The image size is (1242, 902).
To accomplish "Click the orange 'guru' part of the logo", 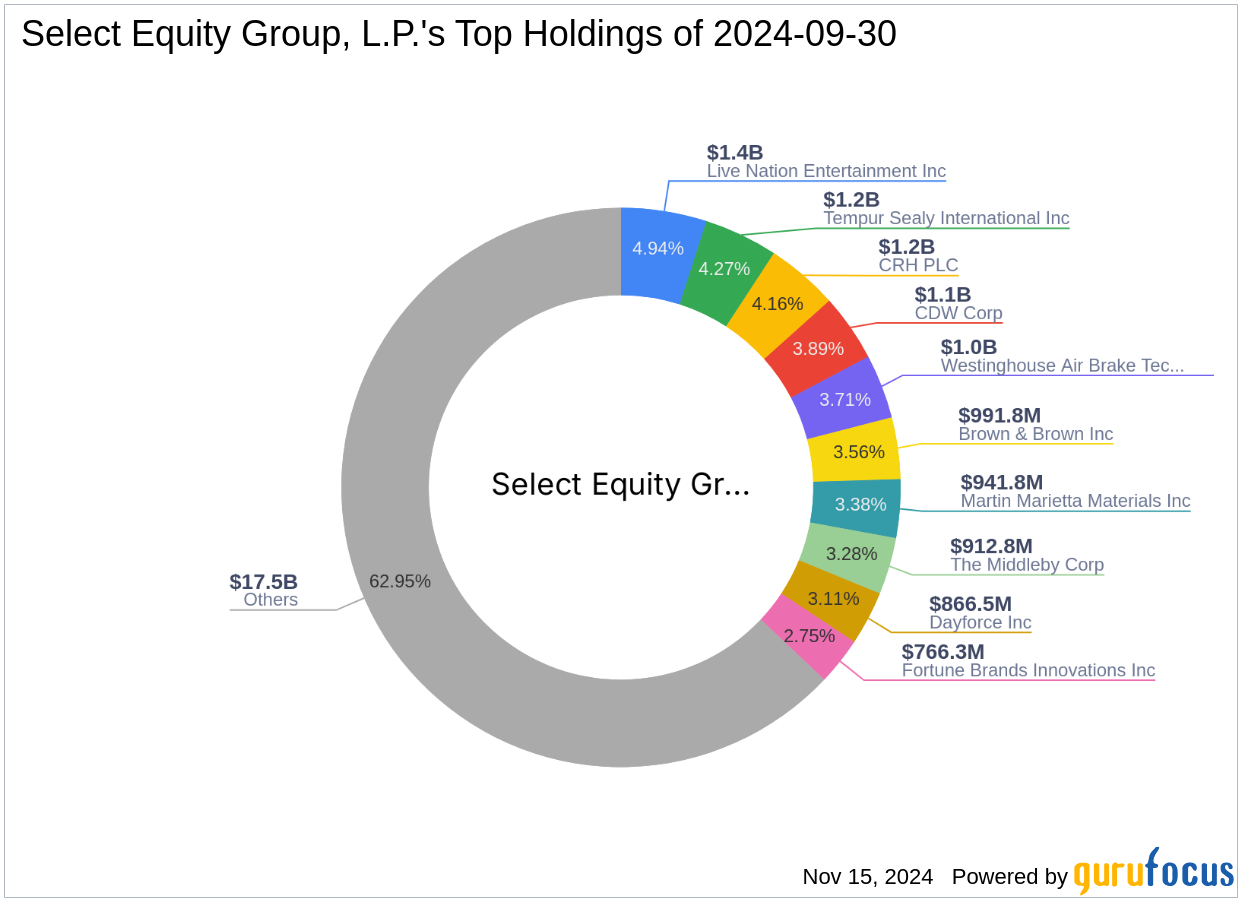I will coord(1107,872).
